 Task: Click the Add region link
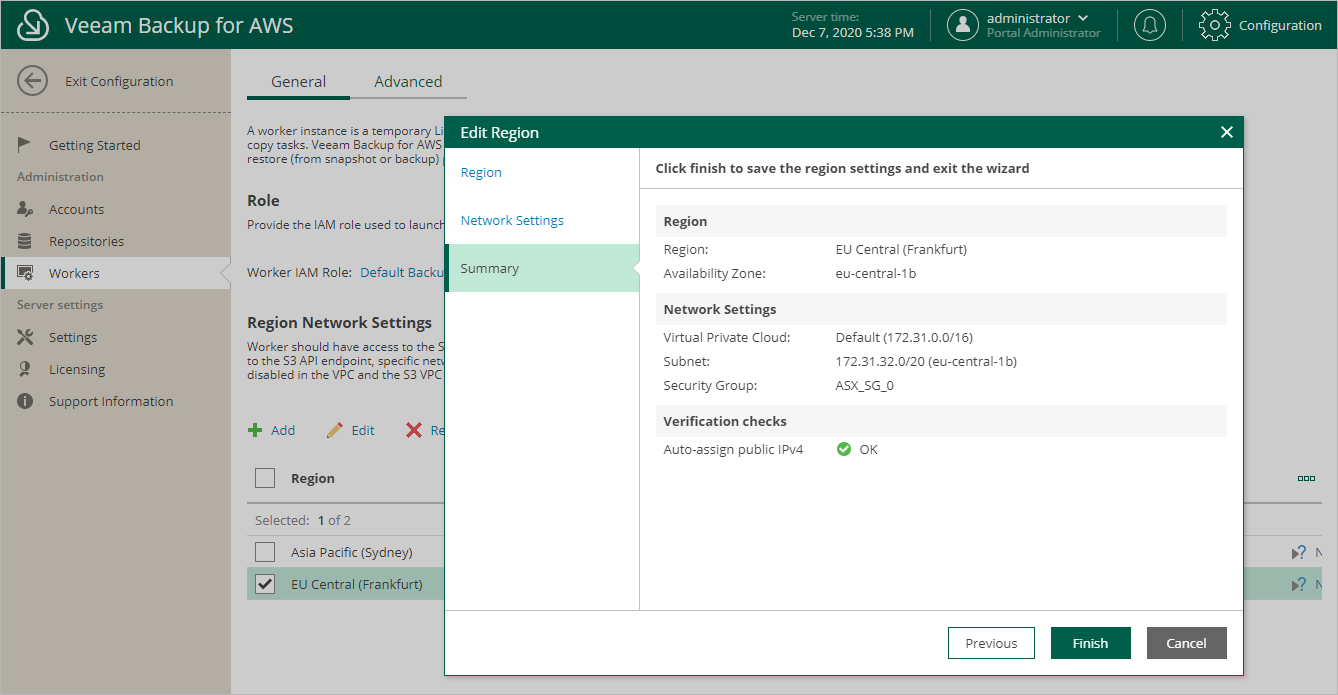point(283,430)
